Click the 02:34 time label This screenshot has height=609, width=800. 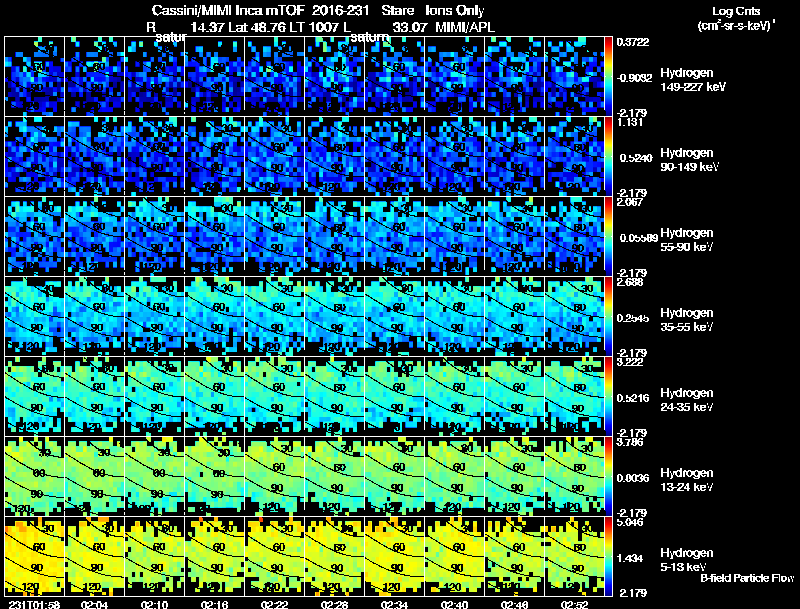click(x=394, y=604)
